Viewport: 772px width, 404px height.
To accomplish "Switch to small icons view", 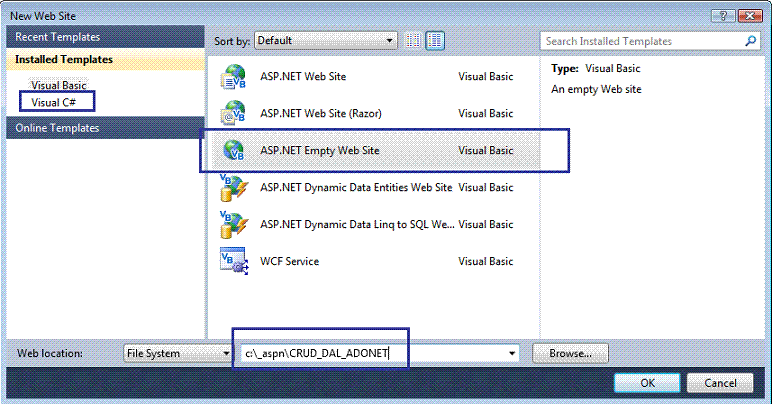I will click(413, 41).
